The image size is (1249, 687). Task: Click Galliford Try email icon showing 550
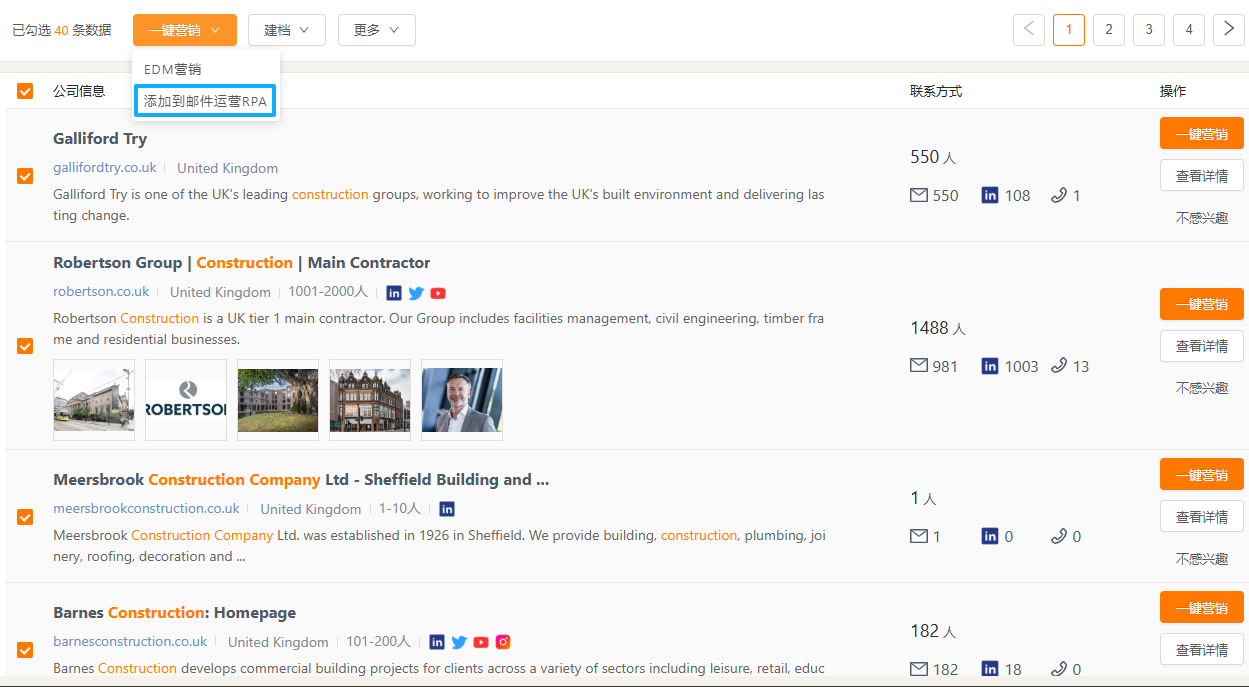[919, 195]
